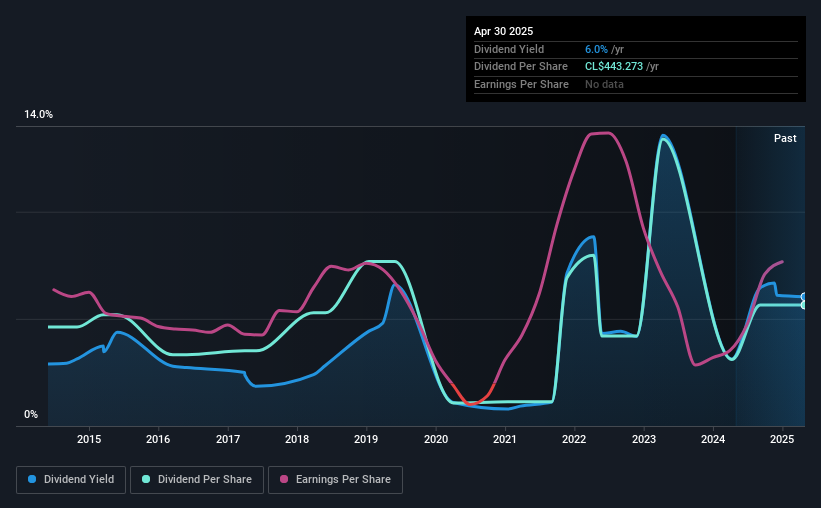The width and height of the screenshot is (821, 508).
Task: Click the 'Apr 30 2025' tooltip date
Action: point(504,31)
